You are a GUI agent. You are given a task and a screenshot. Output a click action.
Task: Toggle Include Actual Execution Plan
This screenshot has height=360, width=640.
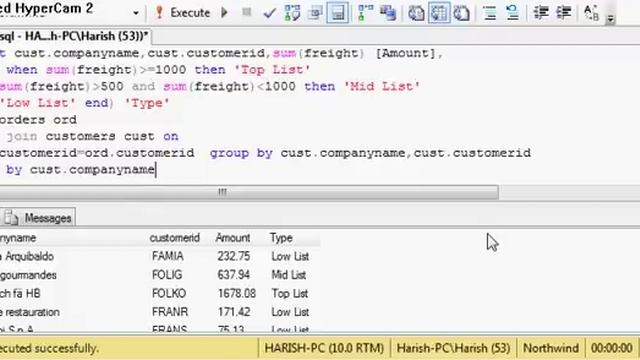click(x=365, y=13)
